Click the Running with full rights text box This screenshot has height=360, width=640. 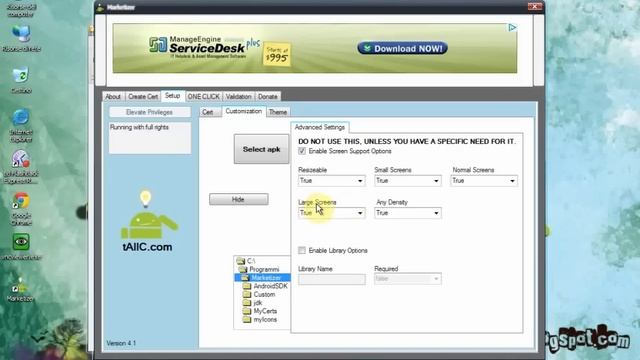pyautogui.click(x=150, y=138)
